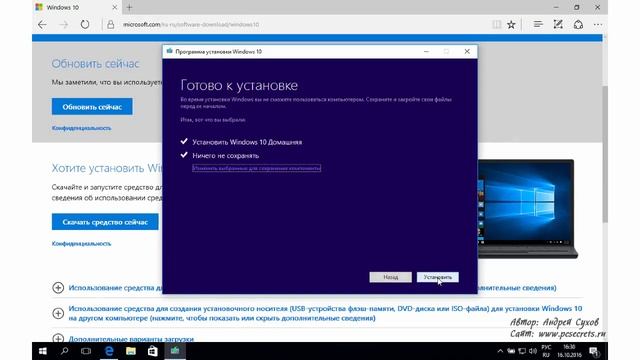Click the change components to keep link
640x360 pixels.
256,168
